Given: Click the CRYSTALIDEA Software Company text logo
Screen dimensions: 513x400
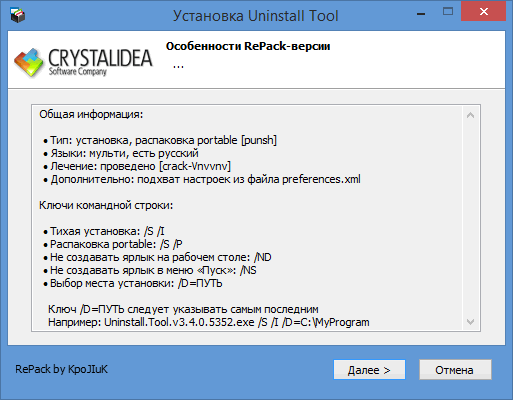Looking at the screenshot, I should (x=100, y=62).
